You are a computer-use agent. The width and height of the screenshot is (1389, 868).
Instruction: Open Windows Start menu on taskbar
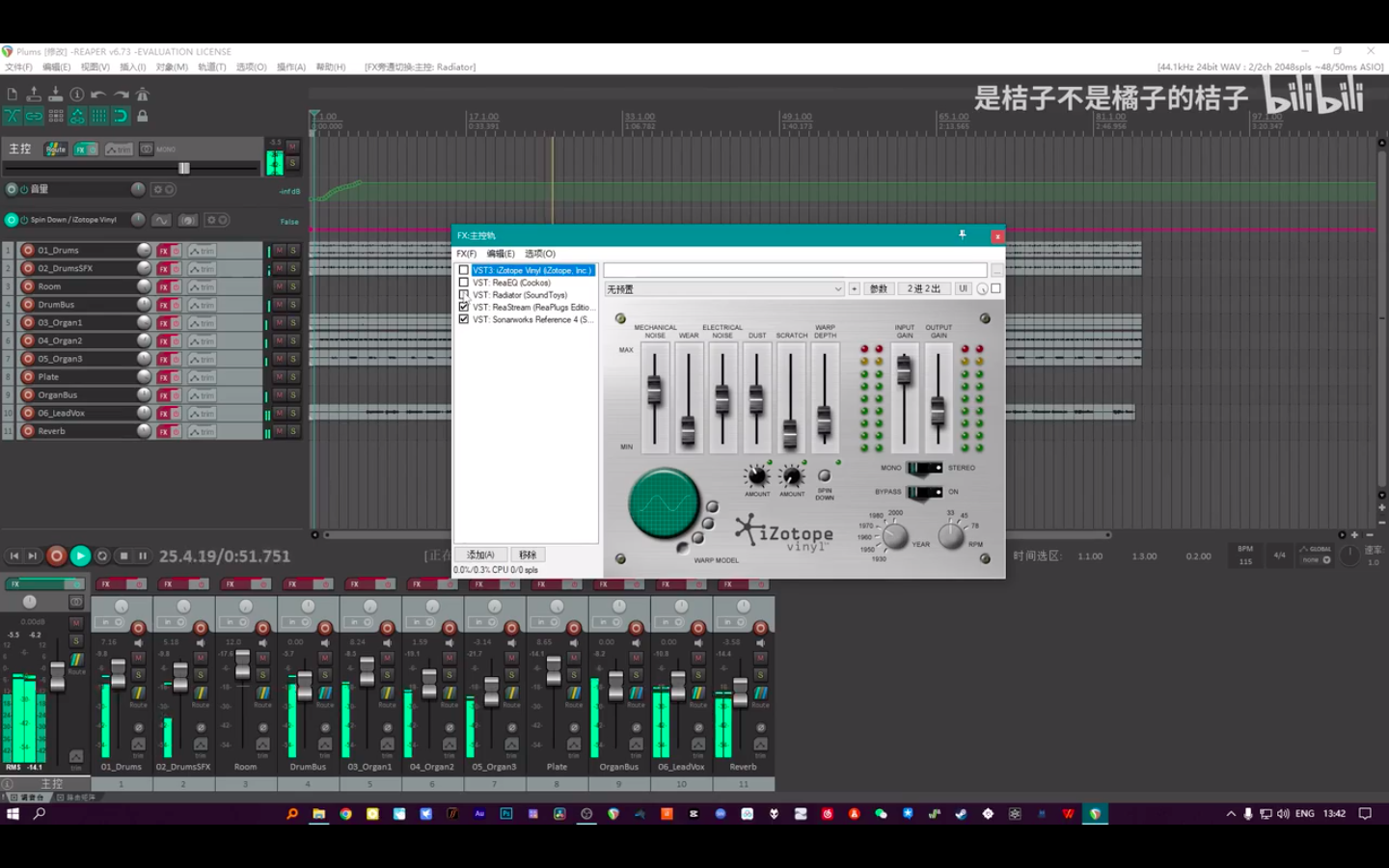(13, 814)
